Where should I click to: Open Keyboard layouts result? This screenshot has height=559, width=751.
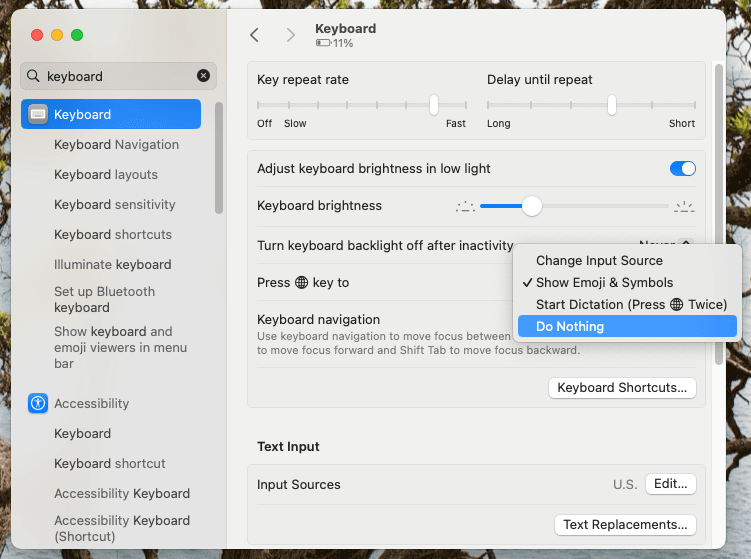tap(106, 174)
